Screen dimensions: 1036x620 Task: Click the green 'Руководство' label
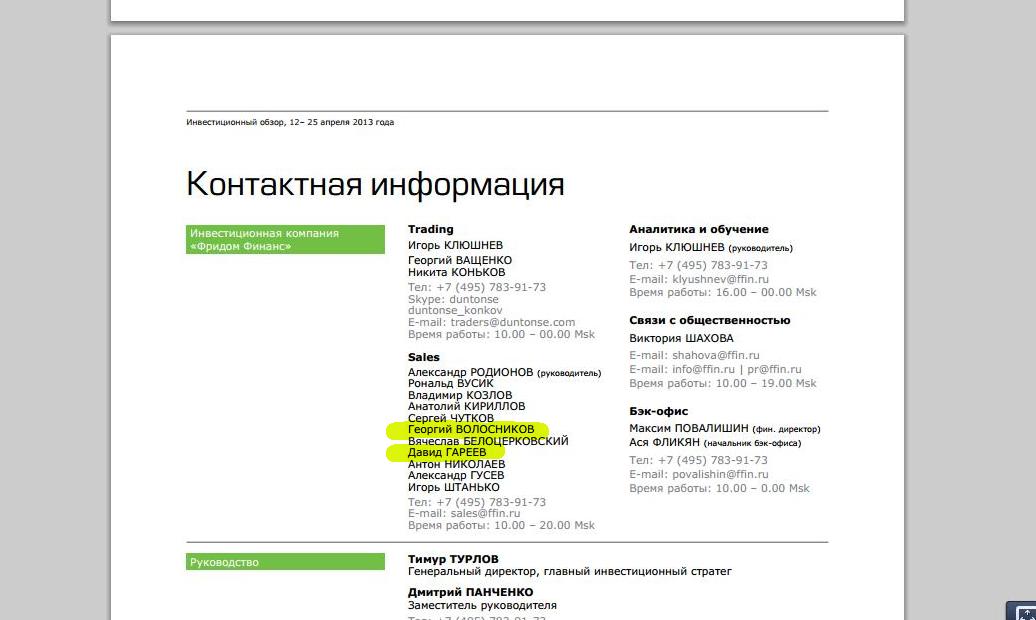[285, 562]
